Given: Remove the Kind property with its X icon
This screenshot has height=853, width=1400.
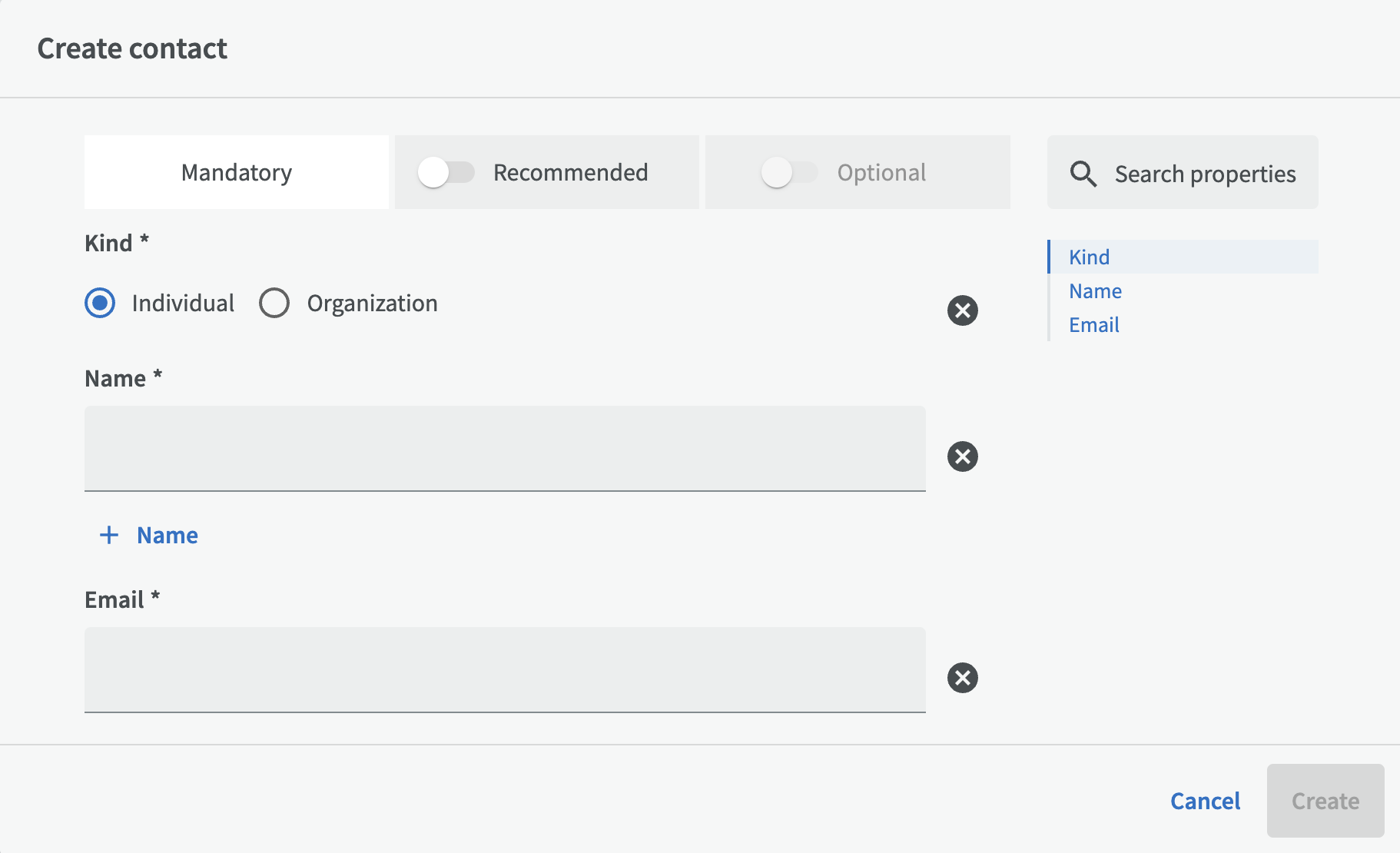Looking at the screenshot, I should click(962, 310).
